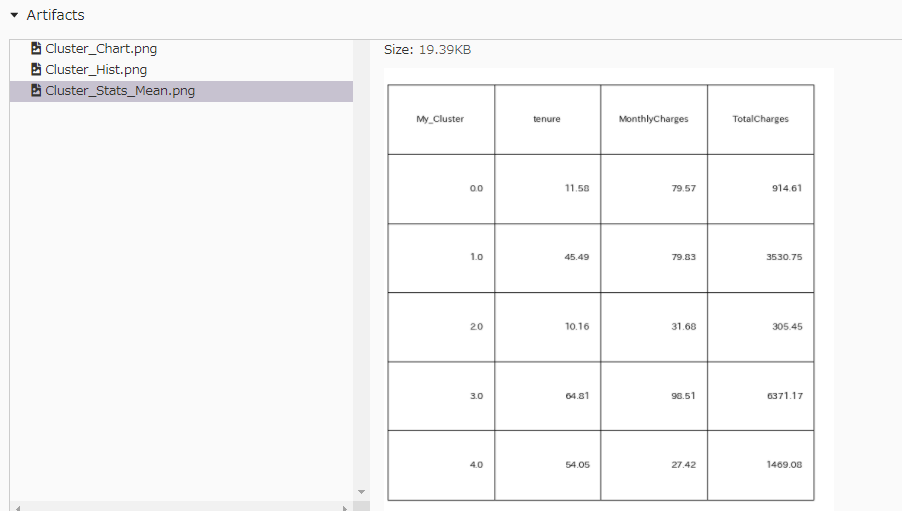Click the file list scroll-down arrow
This screenshot has width=902, height=511.
tap(361, 492)
